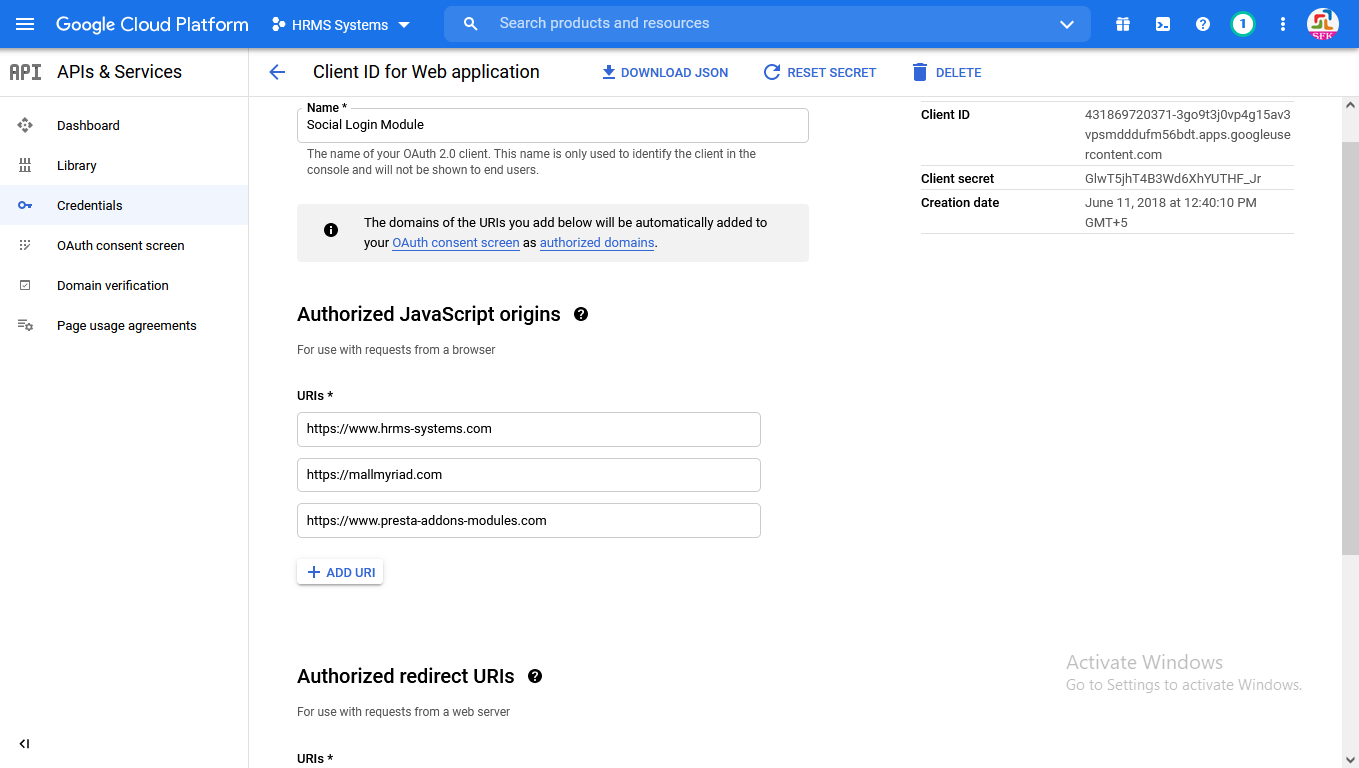
Task: Reset the client secret
Action: coord(820,72)
